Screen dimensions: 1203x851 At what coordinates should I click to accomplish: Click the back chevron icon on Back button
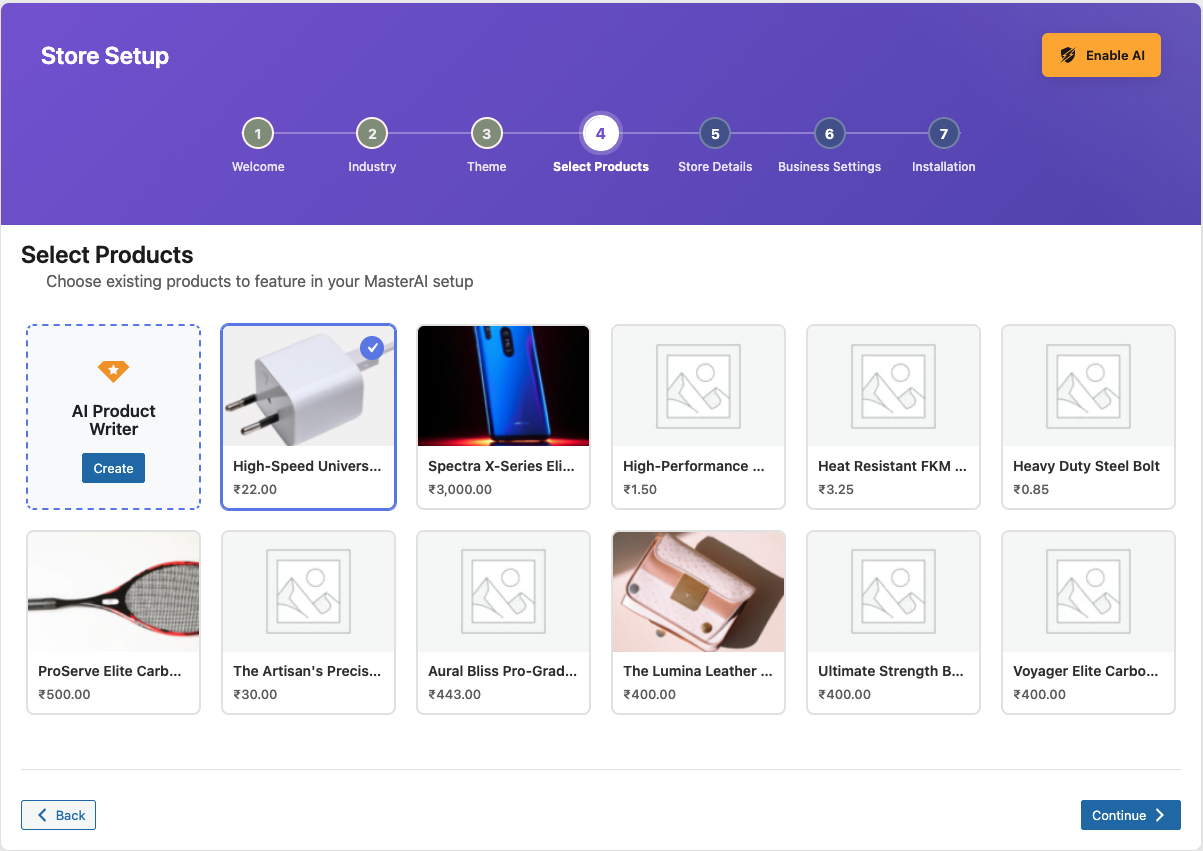pyautogui.click(x=42, y=815)
